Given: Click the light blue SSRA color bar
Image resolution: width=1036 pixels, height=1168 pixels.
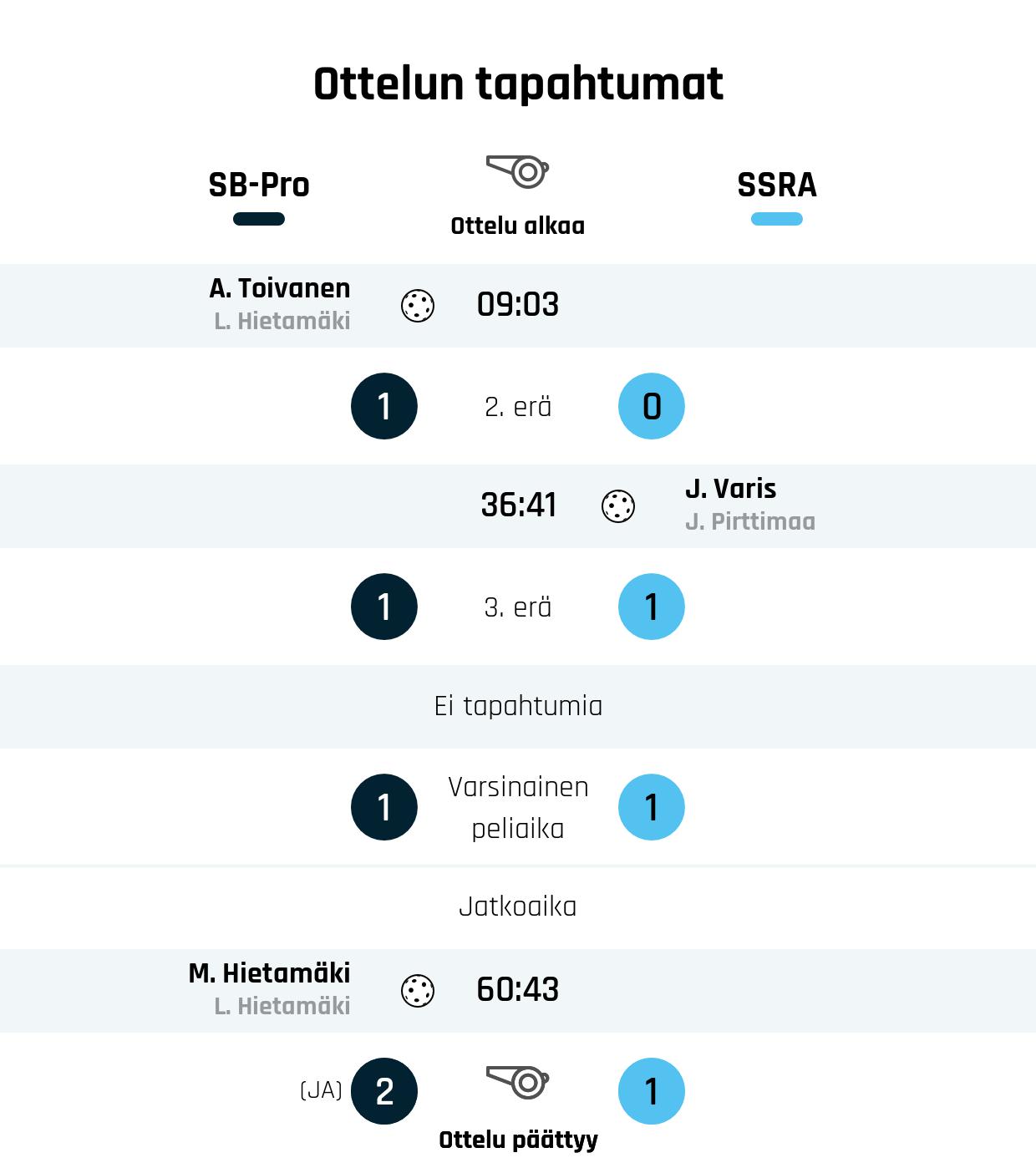Looking at the screenshot, I should point(777,219).
